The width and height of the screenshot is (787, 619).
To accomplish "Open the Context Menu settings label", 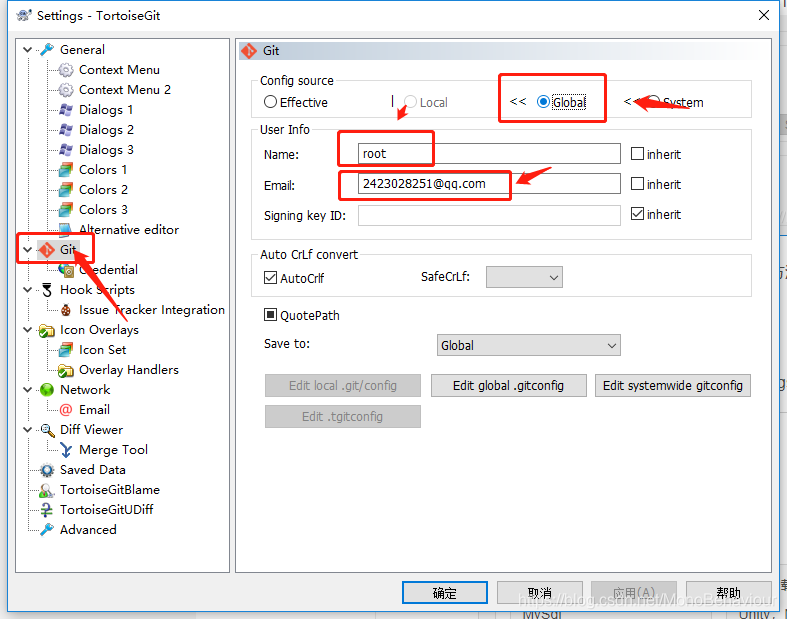I will pyautogui.click(x=119, y=70).
